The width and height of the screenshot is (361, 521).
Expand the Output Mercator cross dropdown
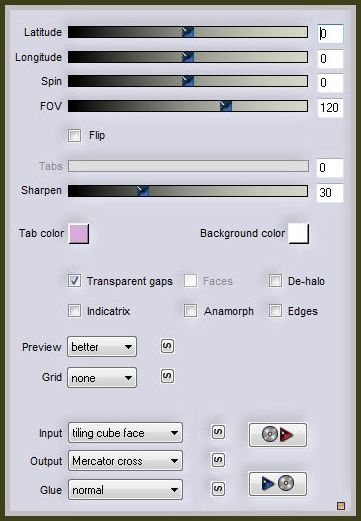(125, 461)
